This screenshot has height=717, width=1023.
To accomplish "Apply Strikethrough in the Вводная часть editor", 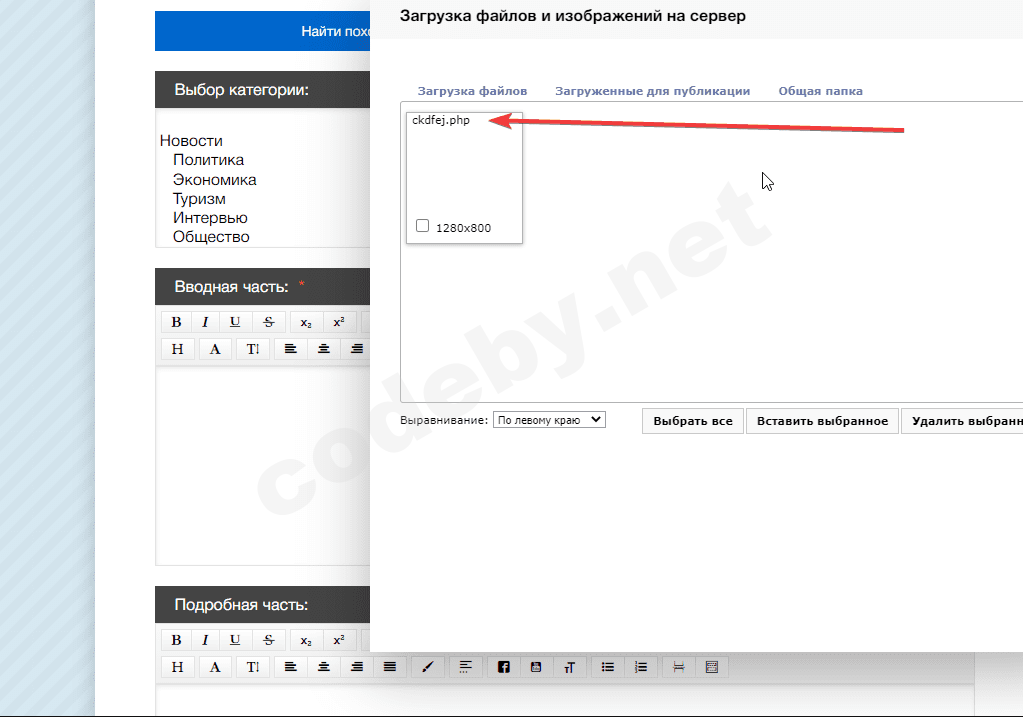I will point(268,322).
